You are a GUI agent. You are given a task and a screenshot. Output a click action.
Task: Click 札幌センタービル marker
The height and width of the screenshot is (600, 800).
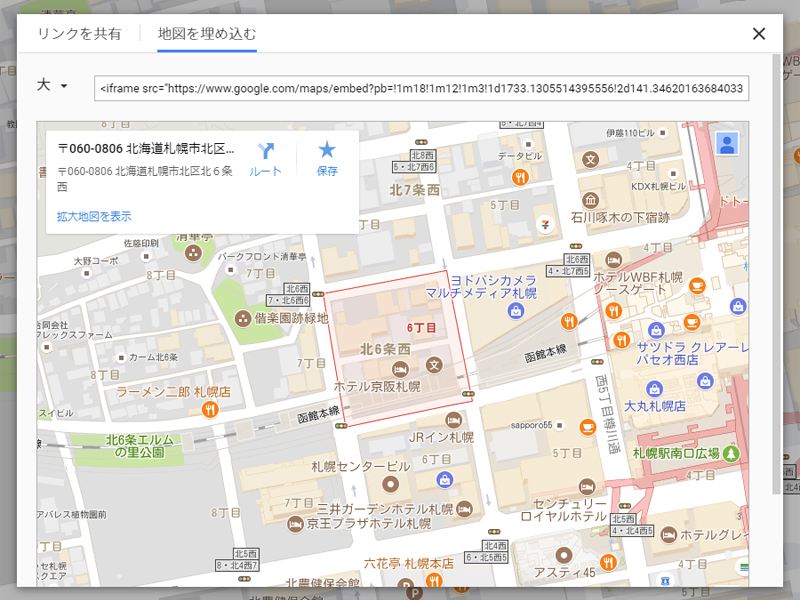click(x=390, y=484)
